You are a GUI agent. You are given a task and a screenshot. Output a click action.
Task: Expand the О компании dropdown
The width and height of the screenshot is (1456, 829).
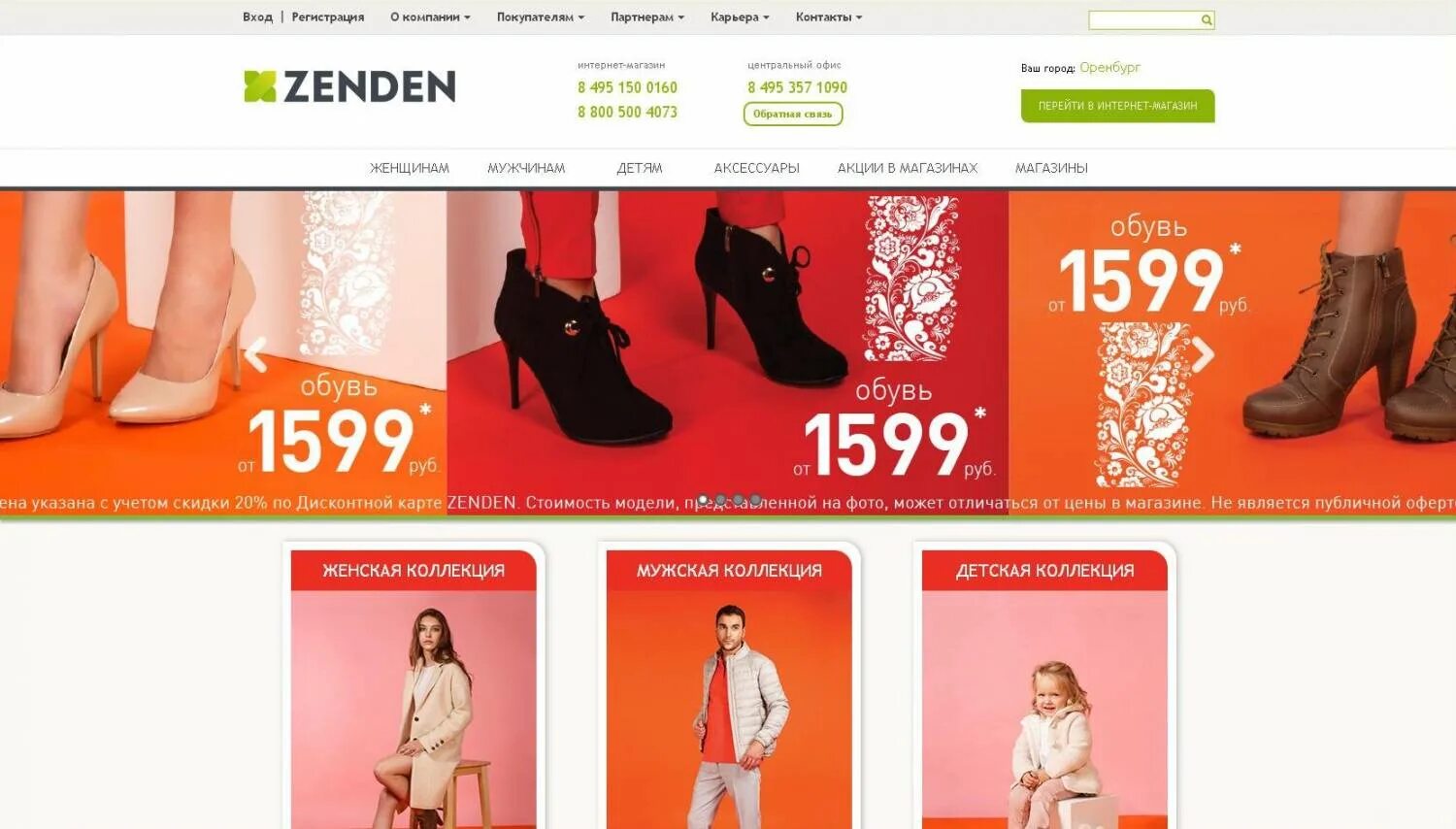click(430, 17)
